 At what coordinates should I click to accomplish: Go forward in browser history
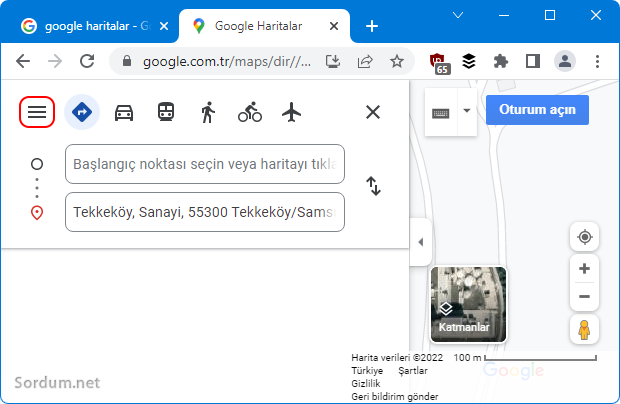pyautogui.click(x=55, y=61)
